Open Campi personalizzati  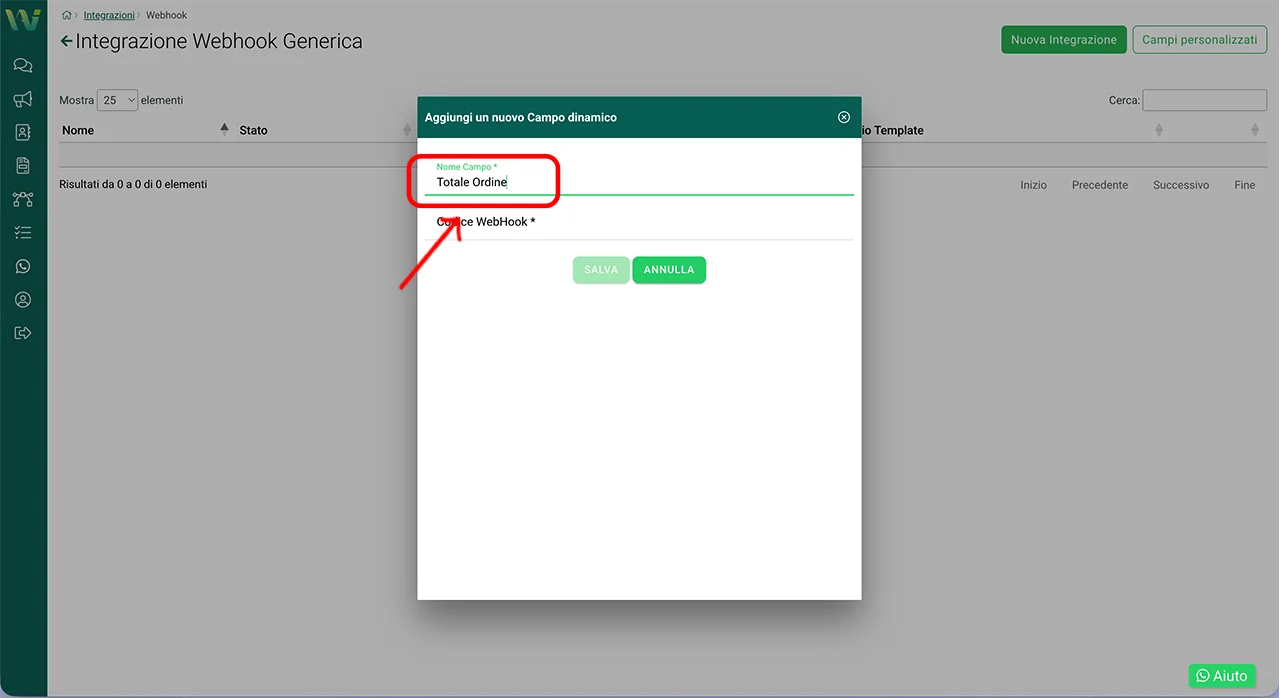click(x=1199, y=40)
